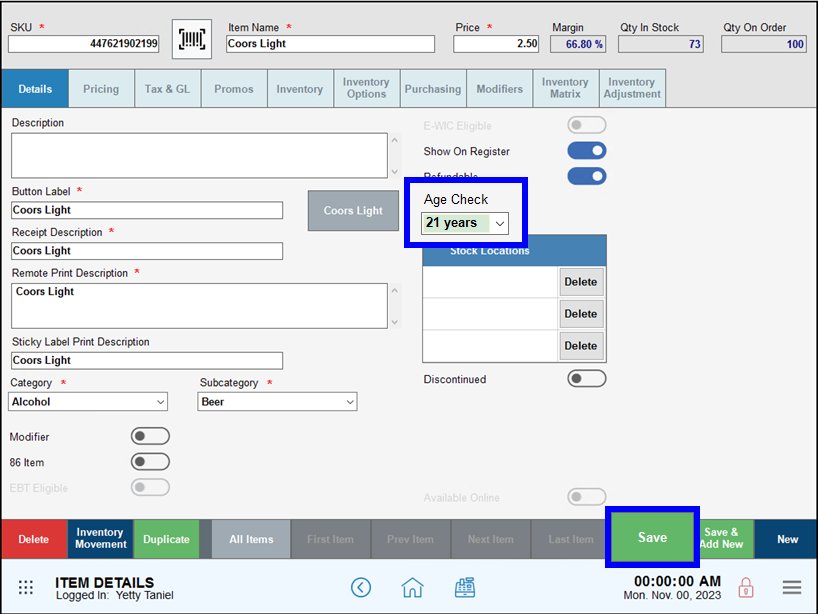Click the barcode scan icon next to SKU
This screenshot has height=614, width=818.
(192, 39)
